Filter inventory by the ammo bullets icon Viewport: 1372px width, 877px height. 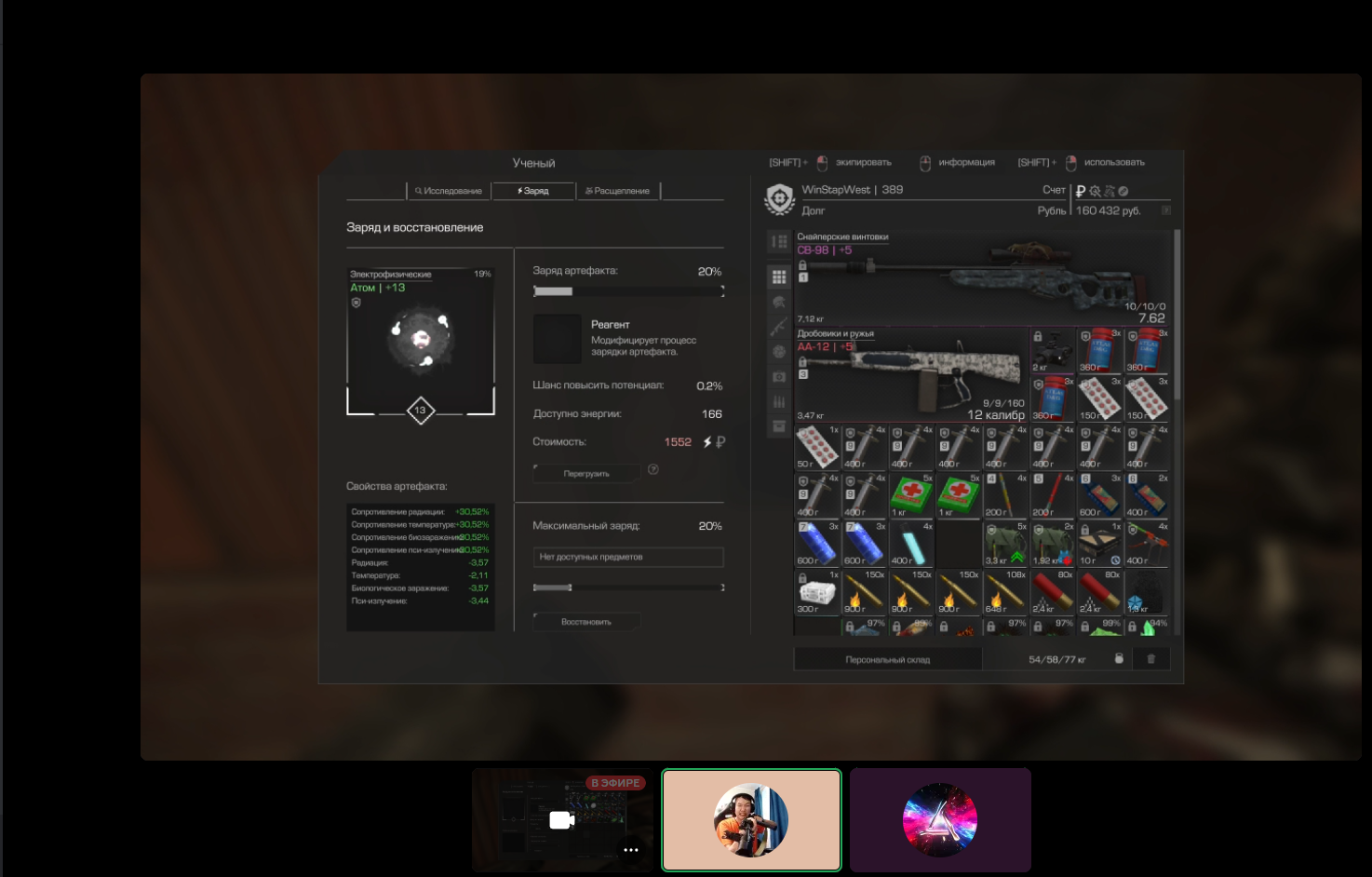[x=779, y=402]
